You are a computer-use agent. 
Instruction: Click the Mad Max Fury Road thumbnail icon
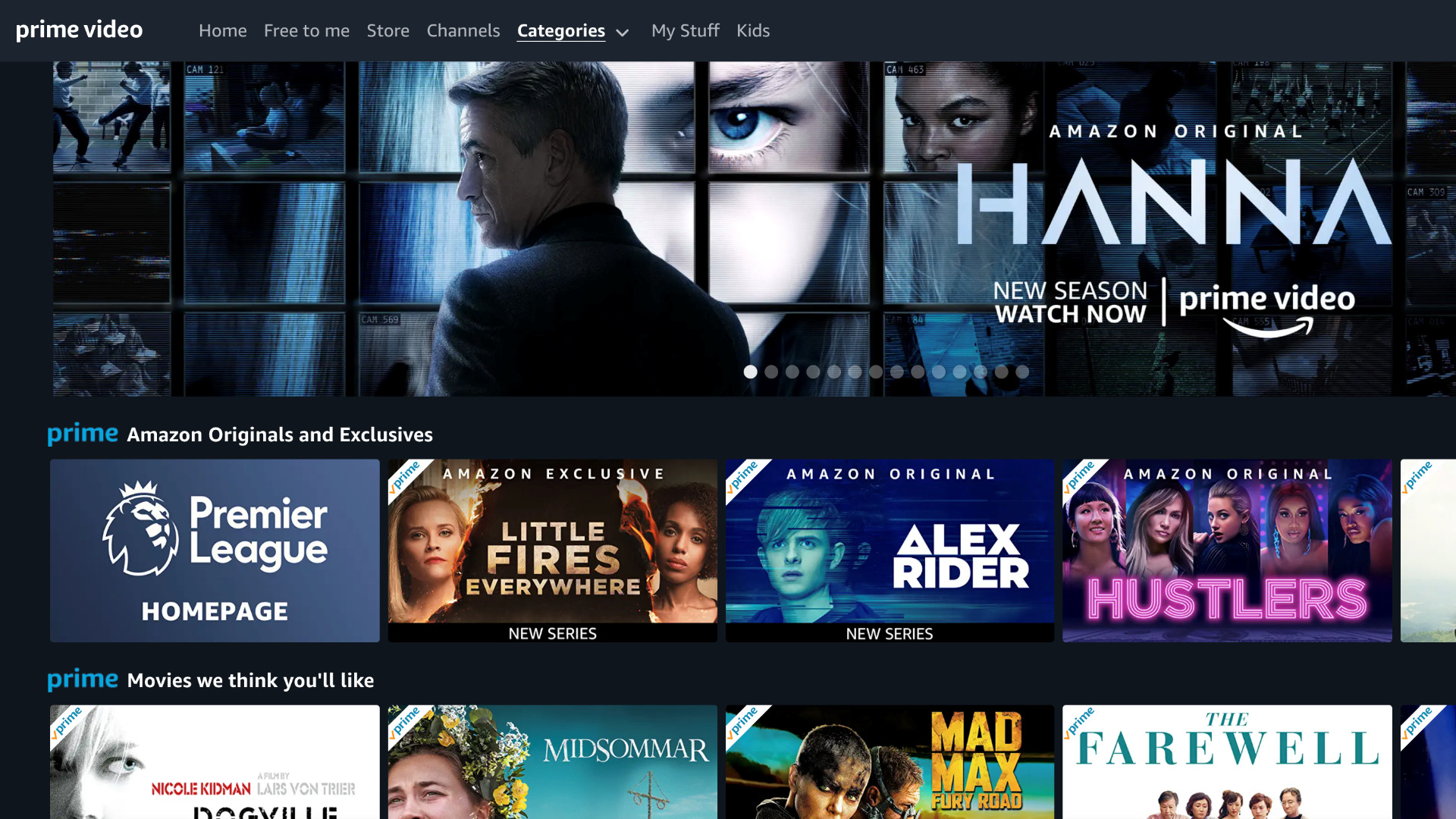(890, 762)
